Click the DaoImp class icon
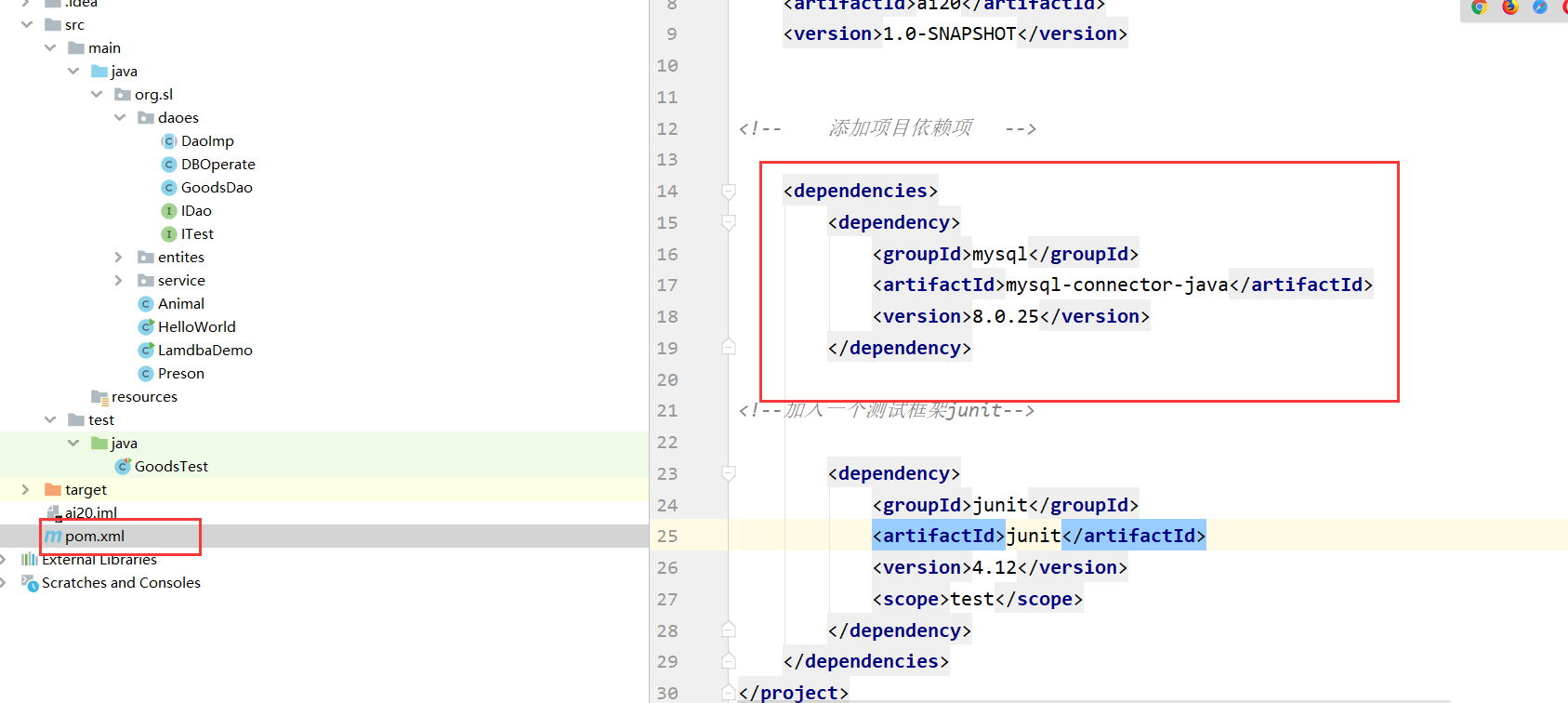1568x703 pixels. pos(169,141)
